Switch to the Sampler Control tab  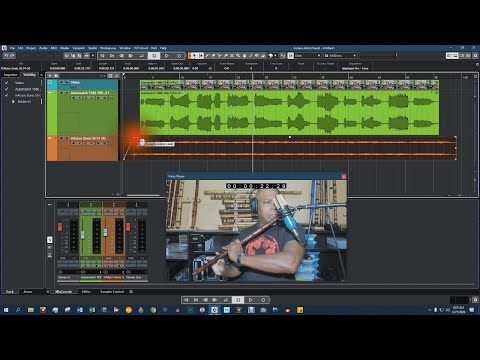(x=112, y=292)
